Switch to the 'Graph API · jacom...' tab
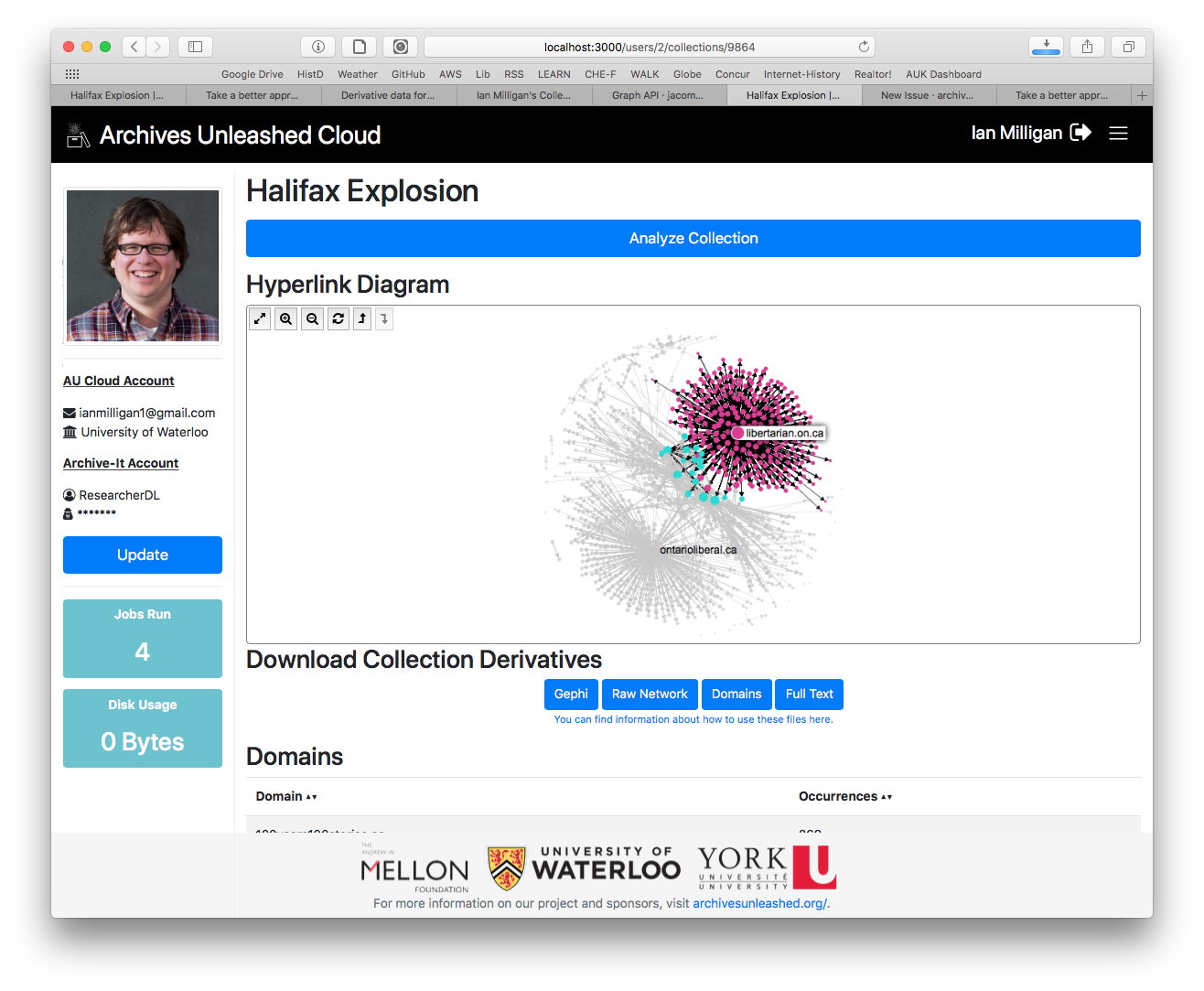The height and width of the screenshot is (991, 1204). pyautogui.click(x=658, y=95)
